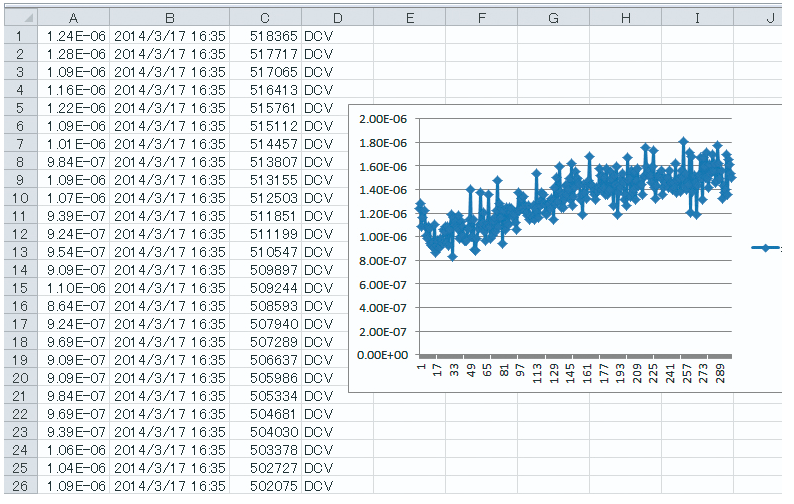Select column D header
This screenshot has height=504, width=794.
point(337,18)
